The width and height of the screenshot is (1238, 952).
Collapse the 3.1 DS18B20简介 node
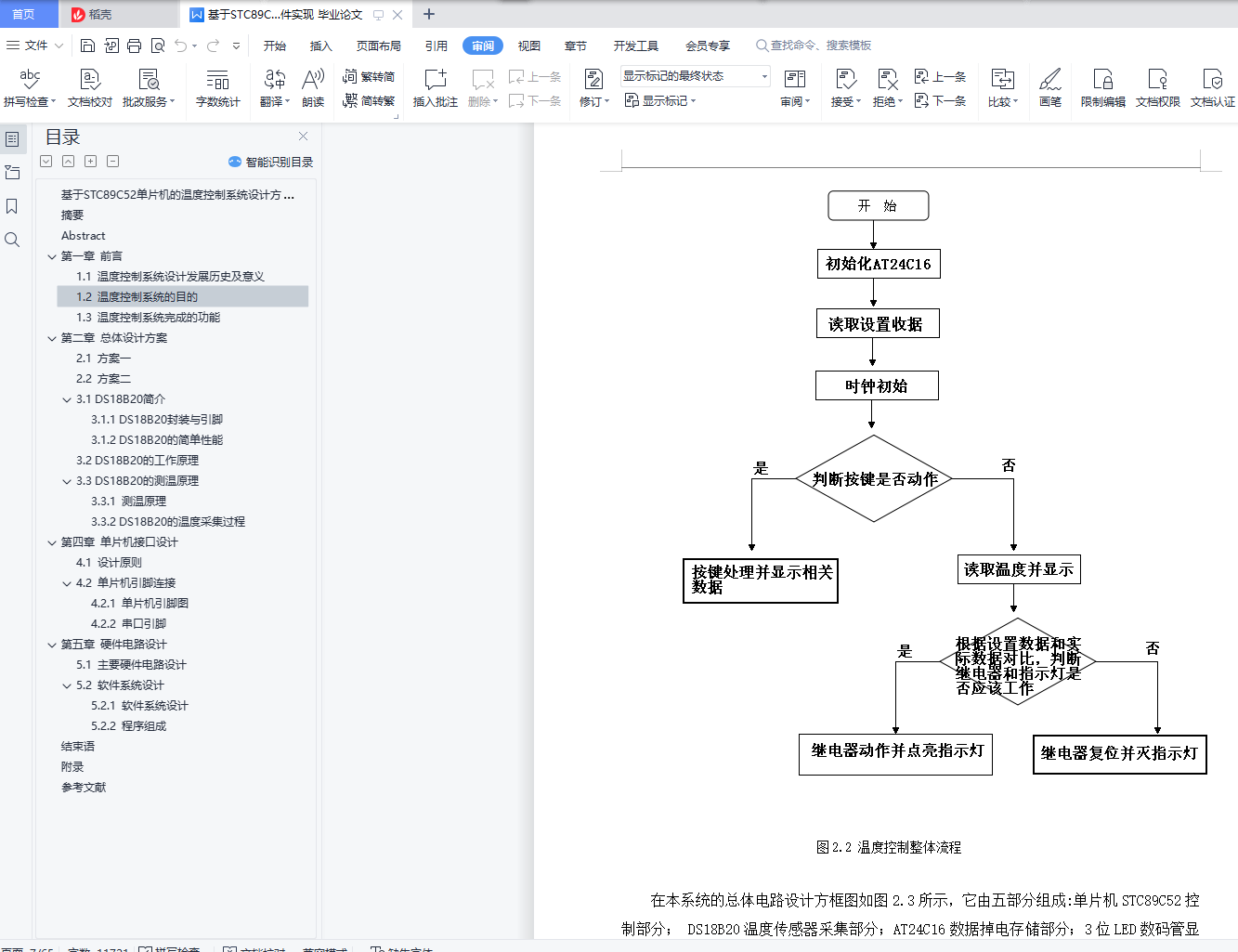point(67,399)
